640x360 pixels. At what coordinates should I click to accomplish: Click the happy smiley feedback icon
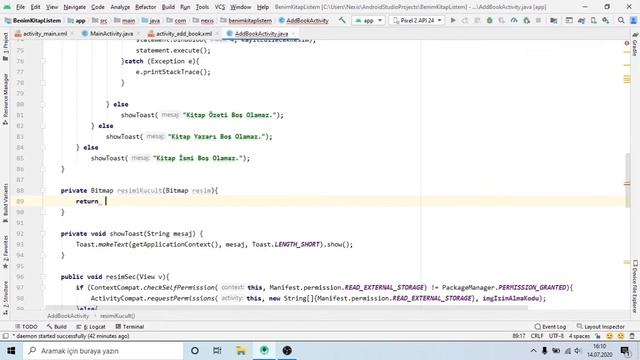click(x=609, y=336)
